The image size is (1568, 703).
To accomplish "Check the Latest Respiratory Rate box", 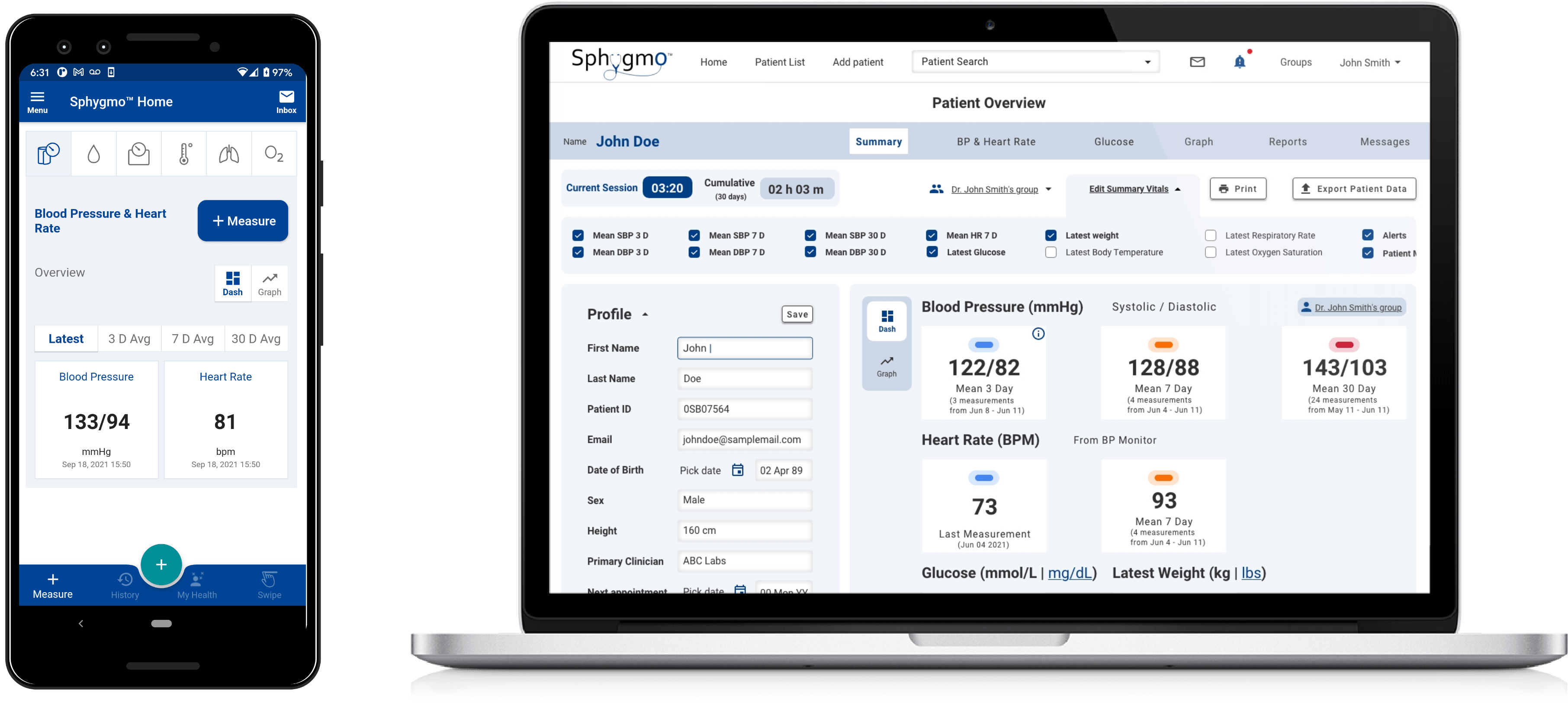I will [1210, 235].
